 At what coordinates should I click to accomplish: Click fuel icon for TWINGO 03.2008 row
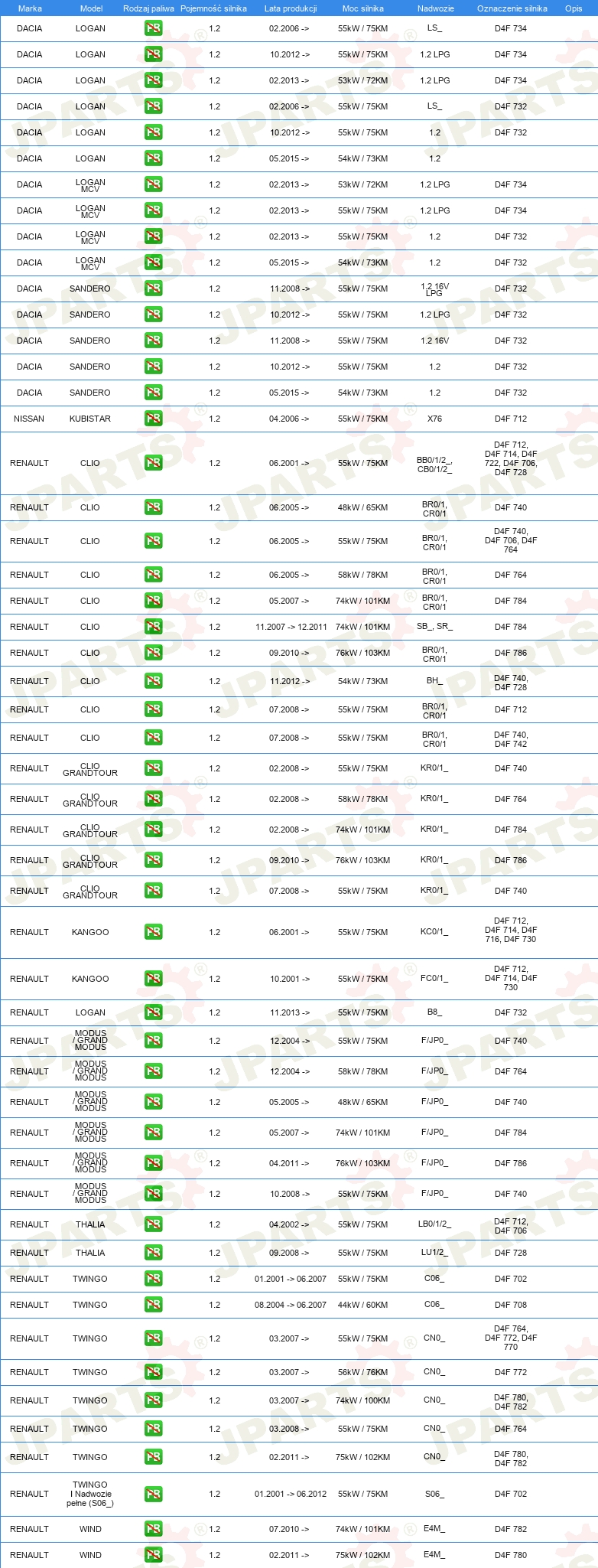pos(154,1429)
